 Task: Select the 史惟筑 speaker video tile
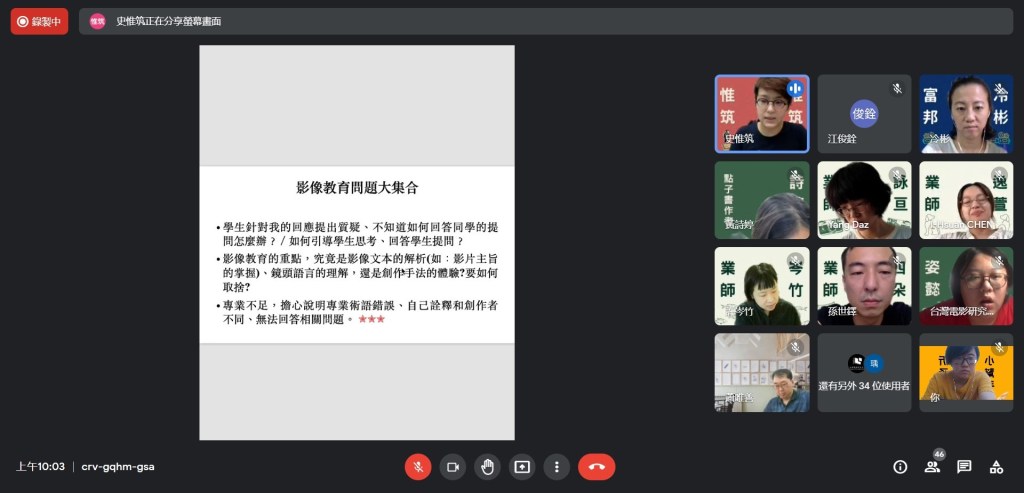762,113
